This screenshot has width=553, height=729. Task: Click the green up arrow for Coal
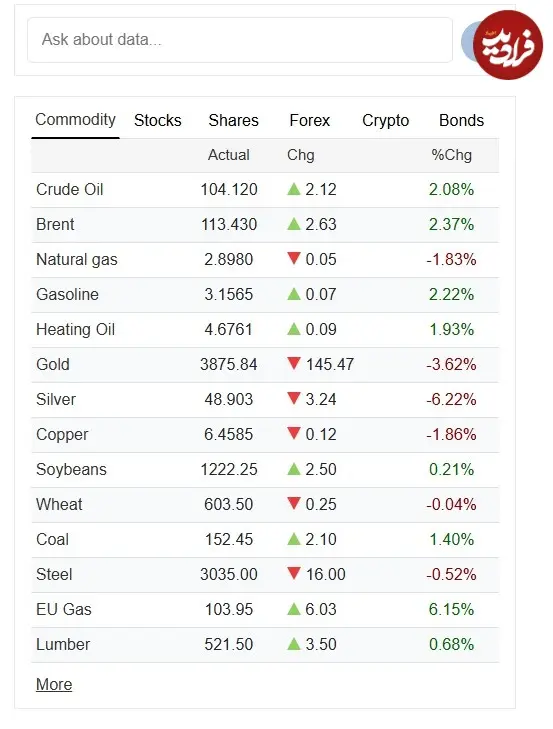294,539
